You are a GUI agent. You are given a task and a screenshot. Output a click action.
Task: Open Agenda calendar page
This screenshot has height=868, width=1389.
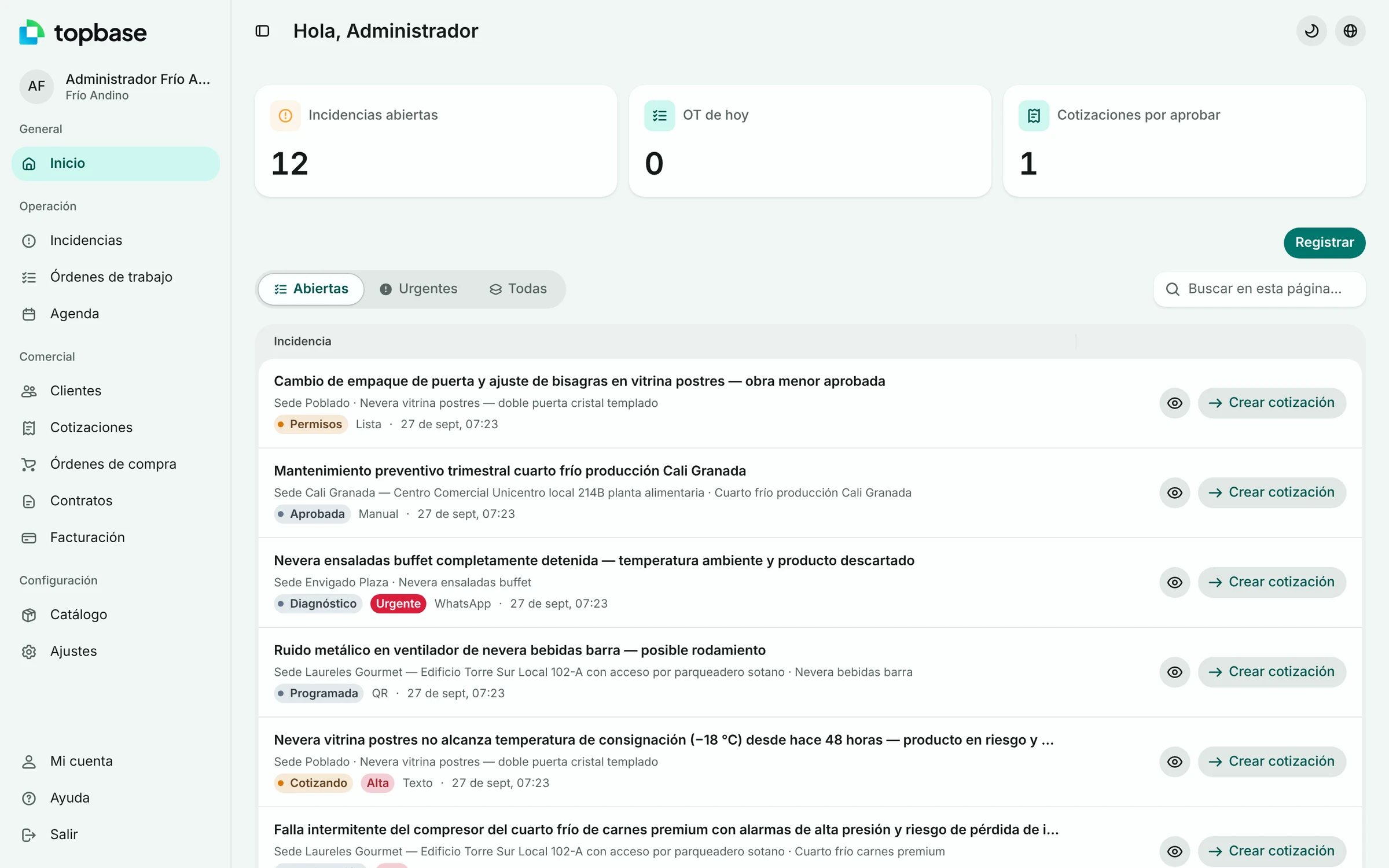pyautogui.click(x=116, y=314)
